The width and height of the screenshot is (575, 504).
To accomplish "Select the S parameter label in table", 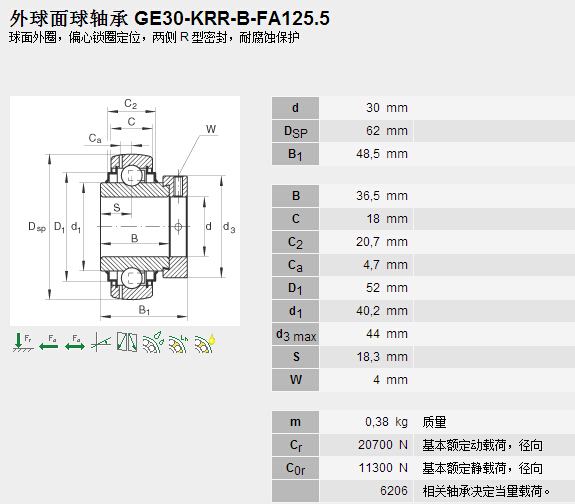I will (x=295, y=357).
